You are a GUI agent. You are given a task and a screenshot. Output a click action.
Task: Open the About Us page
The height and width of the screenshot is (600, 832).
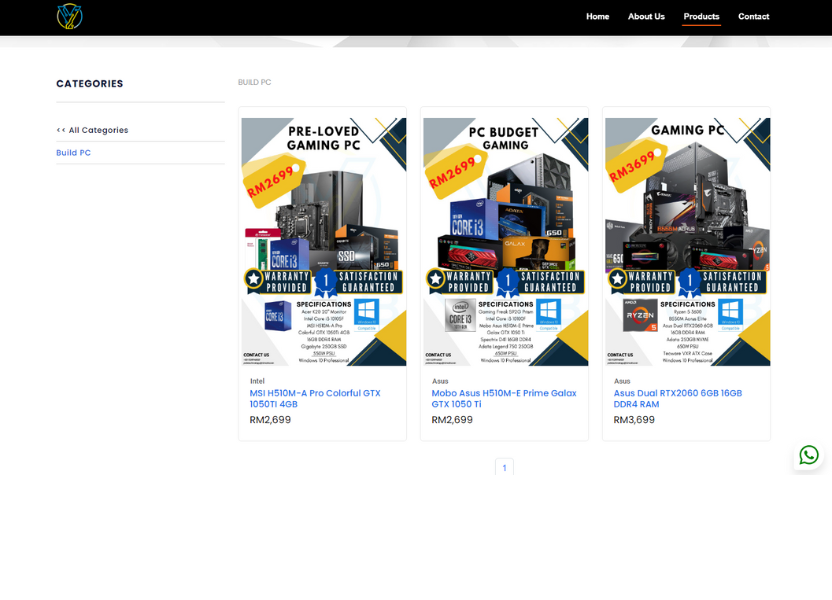[646, 16]
